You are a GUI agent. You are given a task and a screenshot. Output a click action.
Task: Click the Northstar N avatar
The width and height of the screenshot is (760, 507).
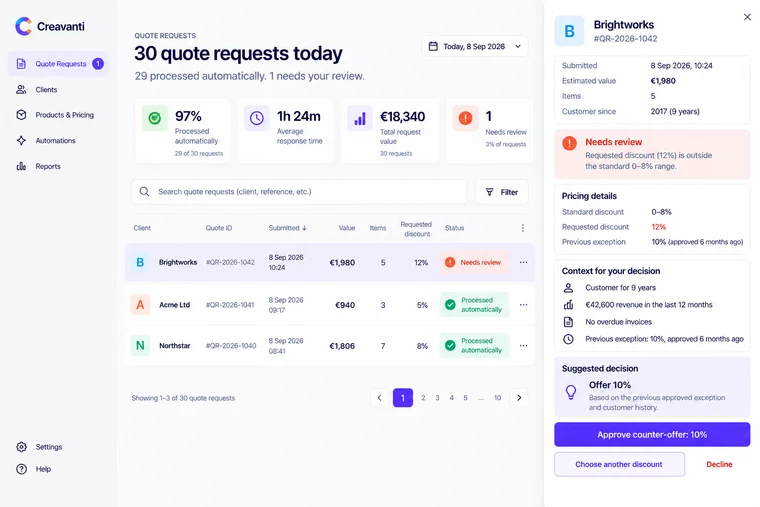click(x=140, y=346)
